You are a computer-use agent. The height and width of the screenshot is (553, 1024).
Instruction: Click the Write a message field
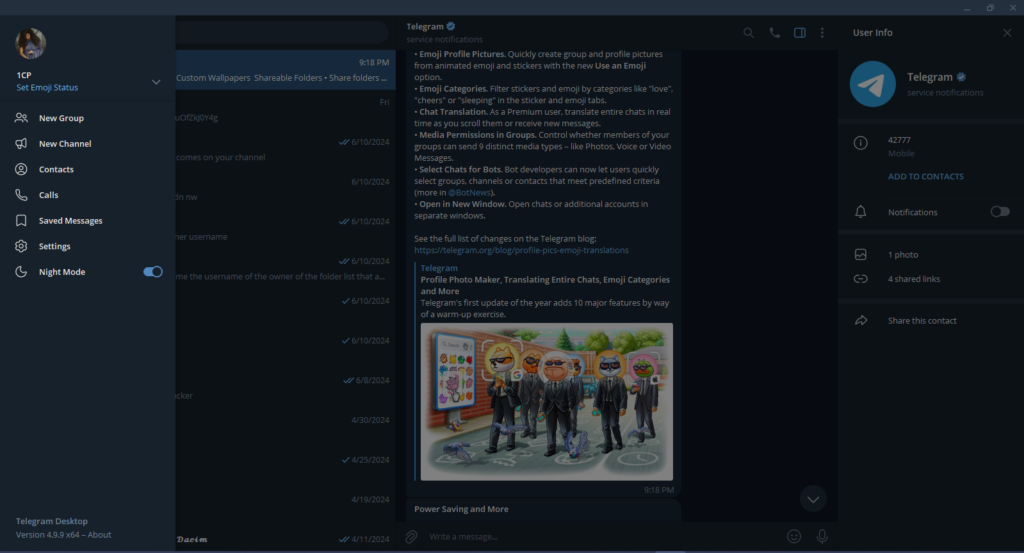click(x=601, y=537)
